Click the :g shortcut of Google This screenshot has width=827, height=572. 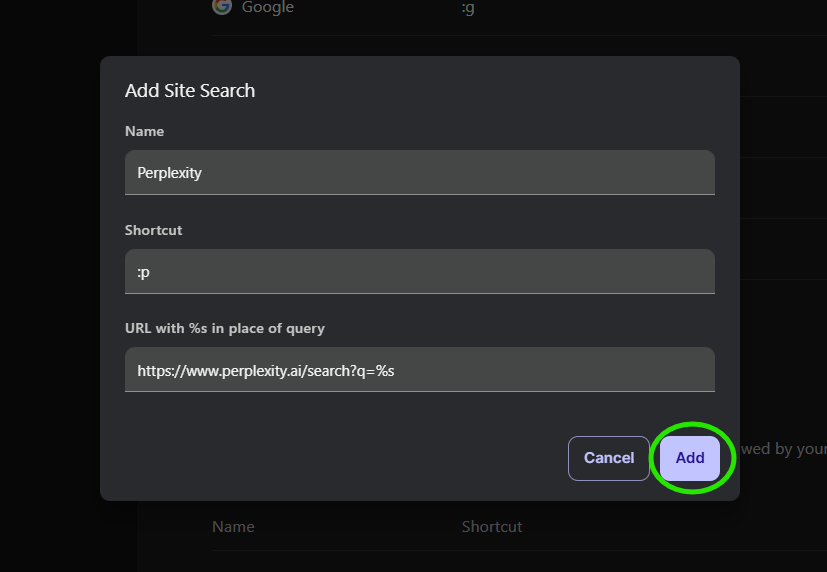[x=468, y=8]
